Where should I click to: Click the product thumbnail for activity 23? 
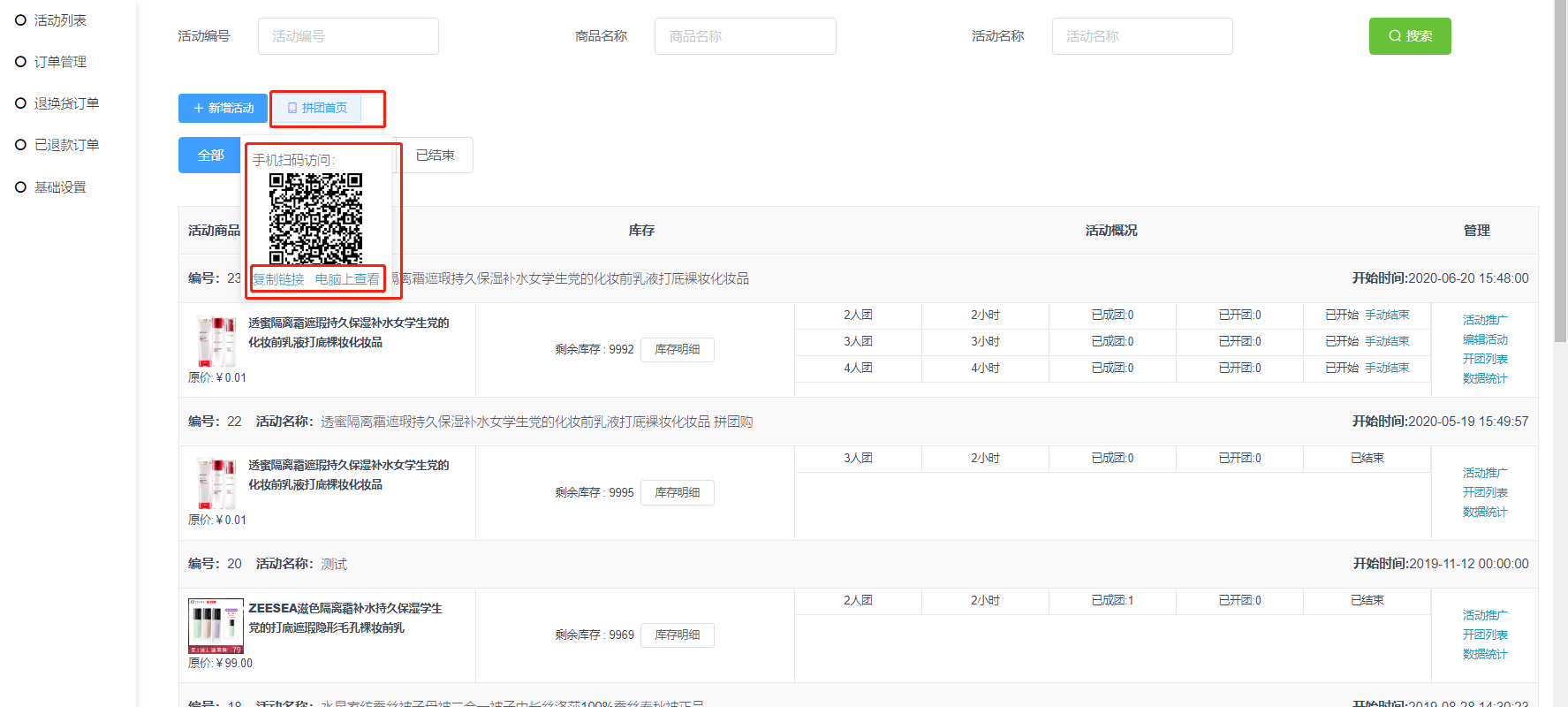click(x=216, y=341)
